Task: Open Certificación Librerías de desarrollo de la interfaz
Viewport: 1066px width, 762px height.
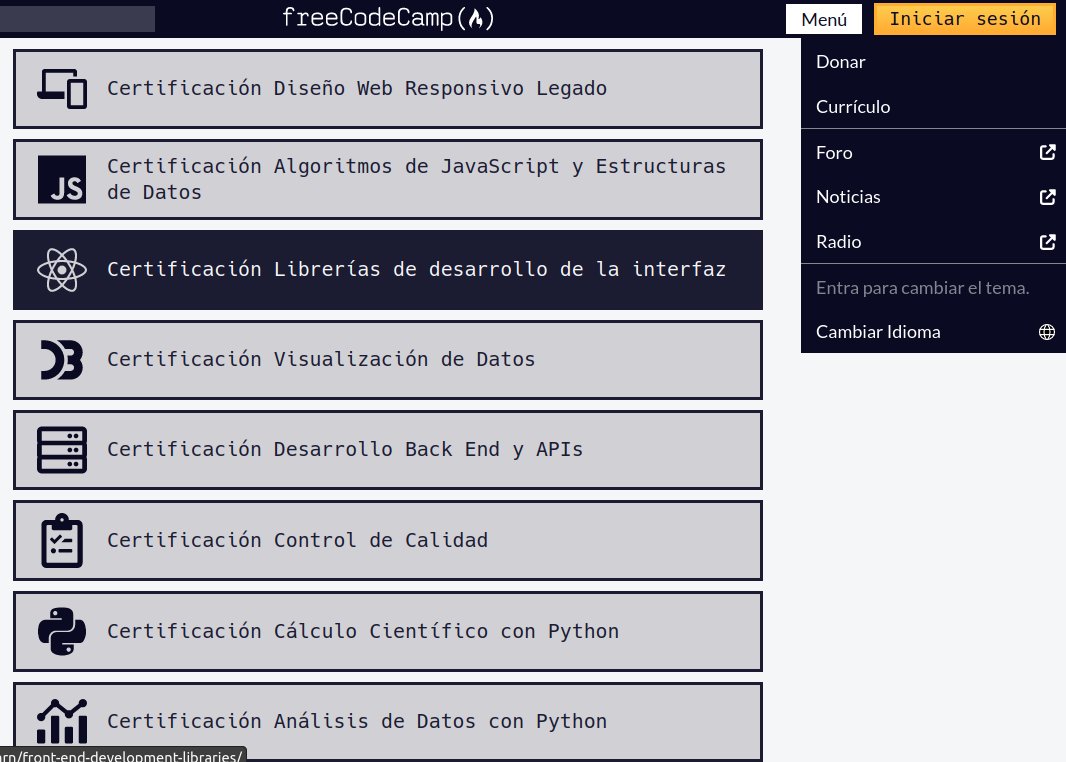Action: (x=388, y=270)
